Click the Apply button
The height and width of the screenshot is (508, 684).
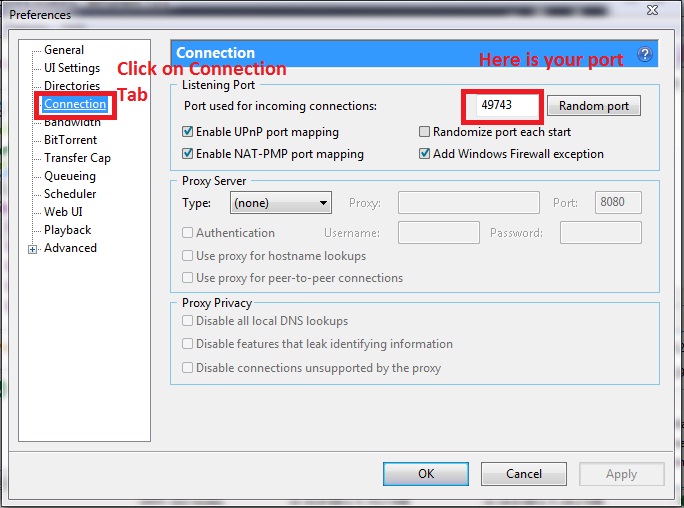point(621,474)
